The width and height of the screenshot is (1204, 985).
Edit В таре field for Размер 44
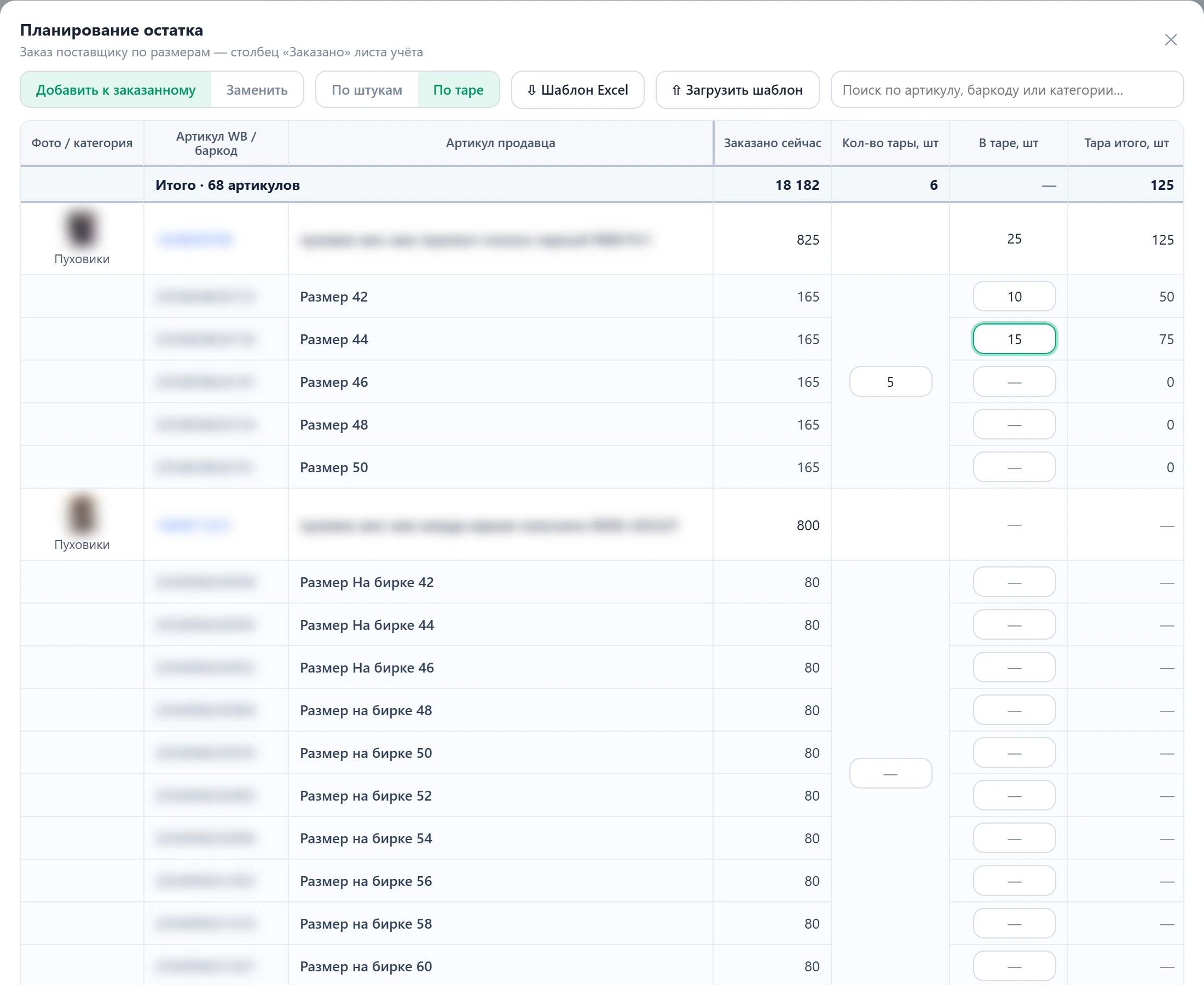tap(1014, 339)
